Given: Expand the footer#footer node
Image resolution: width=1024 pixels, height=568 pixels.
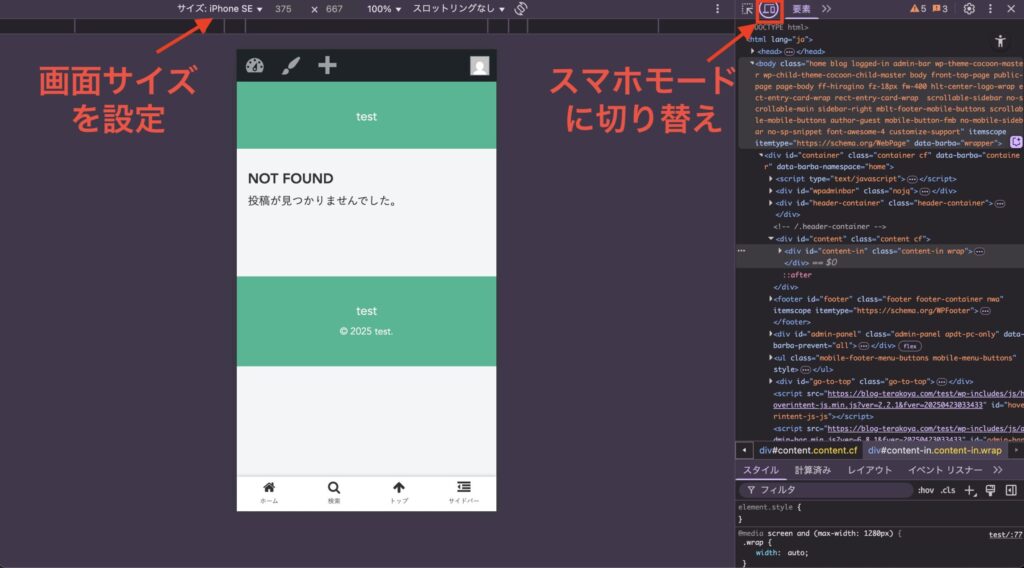Looking at the screenshot, I should [771, 298].
